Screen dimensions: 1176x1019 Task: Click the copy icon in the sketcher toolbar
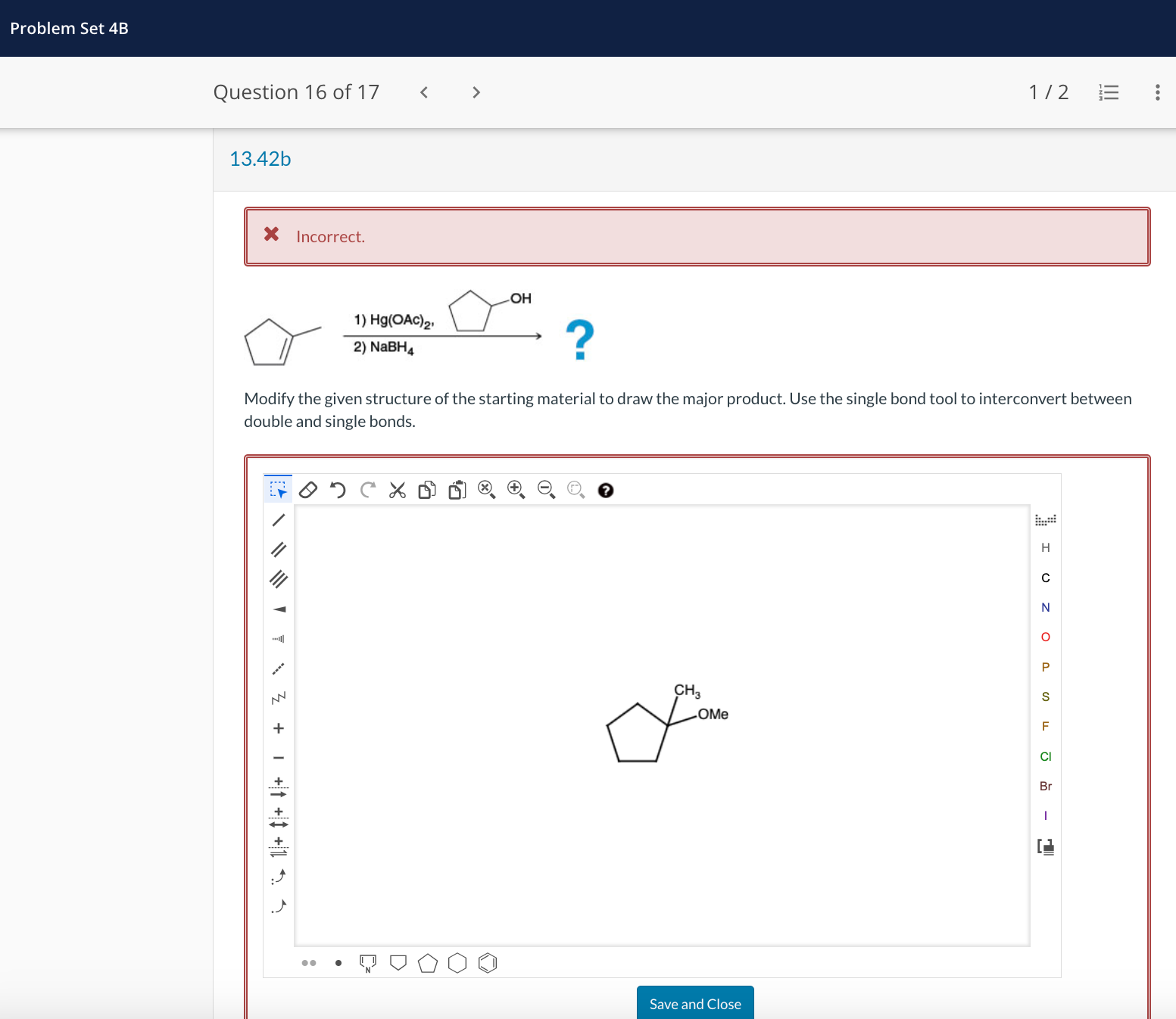[x=427, y=490]
